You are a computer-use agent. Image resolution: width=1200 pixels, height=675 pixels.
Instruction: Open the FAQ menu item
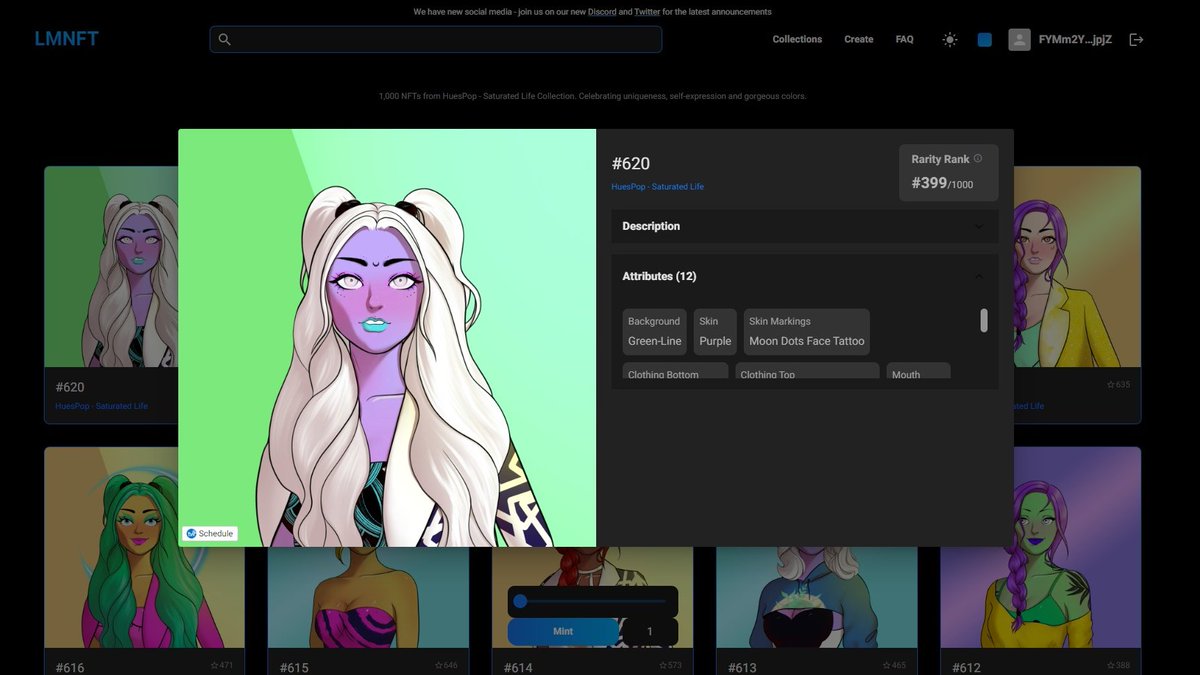904,39
